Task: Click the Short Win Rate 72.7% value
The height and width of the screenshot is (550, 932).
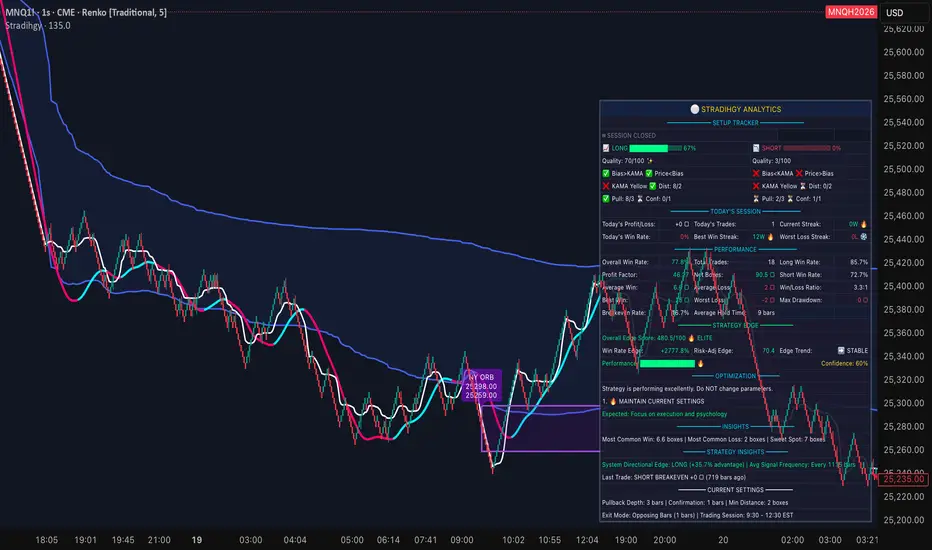Action: pyautogui.click(x=859, y=275)
